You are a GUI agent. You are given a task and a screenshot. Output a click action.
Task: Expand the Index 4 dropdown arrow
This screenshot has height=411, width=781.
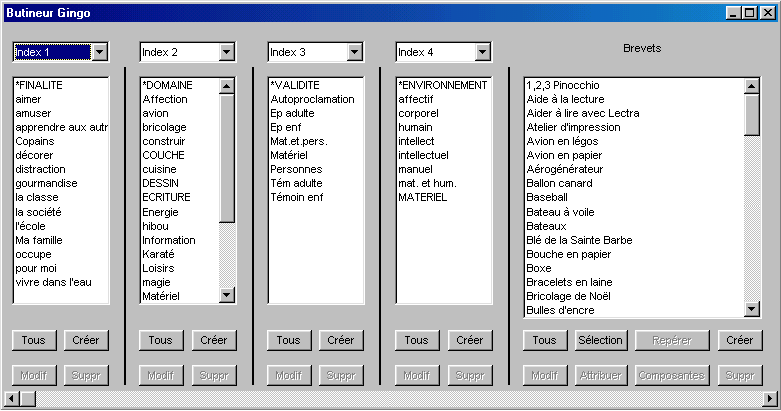point(483,52)
